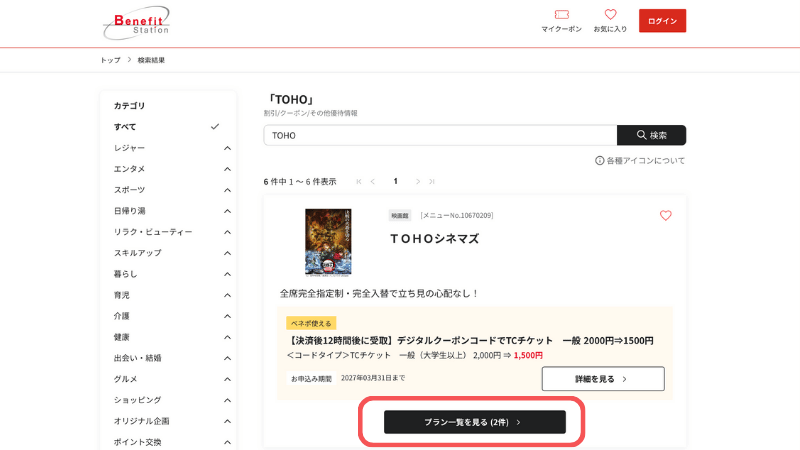The width and height of the screenshot is (800, 450).
Task: Select the グルメ category label
Action: click(126, 379)
